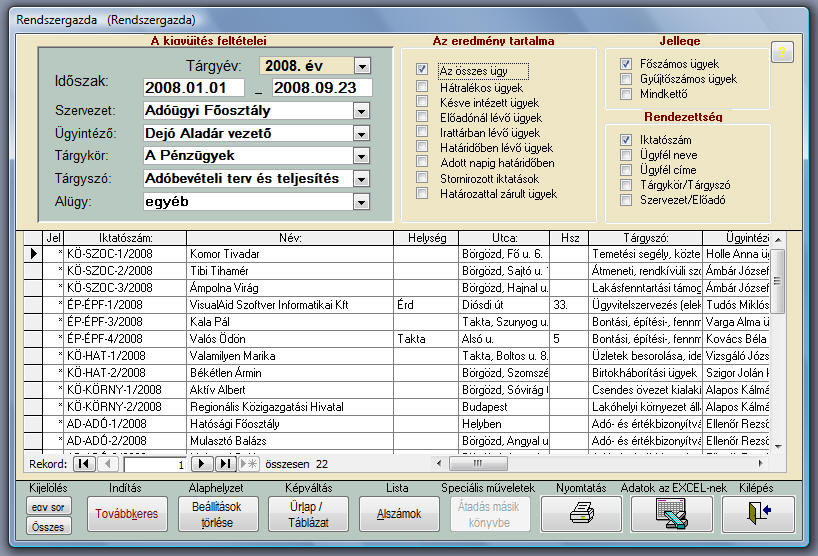This screenshot has width=818, height=556.
Task: Check the Hátralékos ügyek checkbox
Action: tap(422, 86)
